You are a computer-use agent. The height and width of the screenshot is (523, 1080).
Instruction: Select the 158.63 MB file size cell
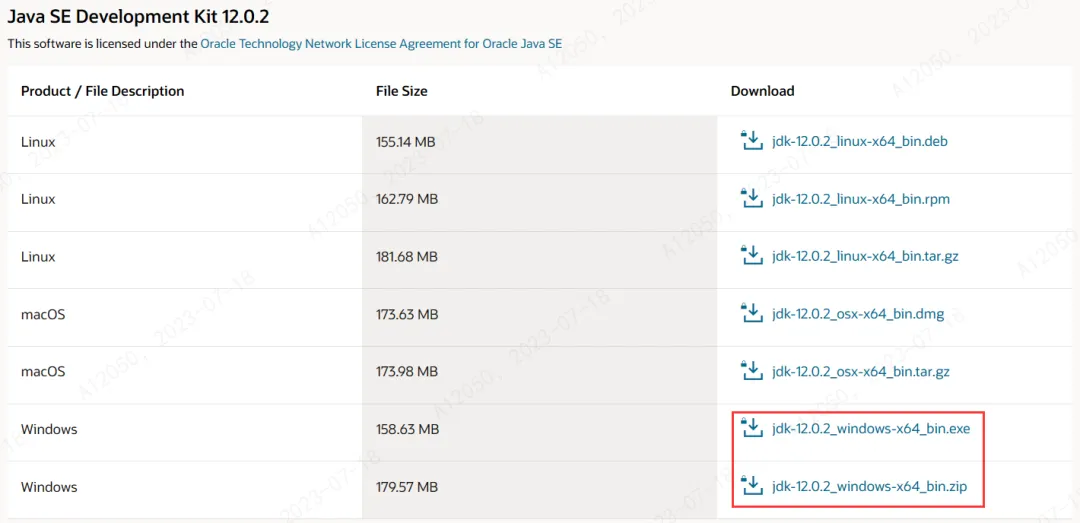tap(539, 430)
